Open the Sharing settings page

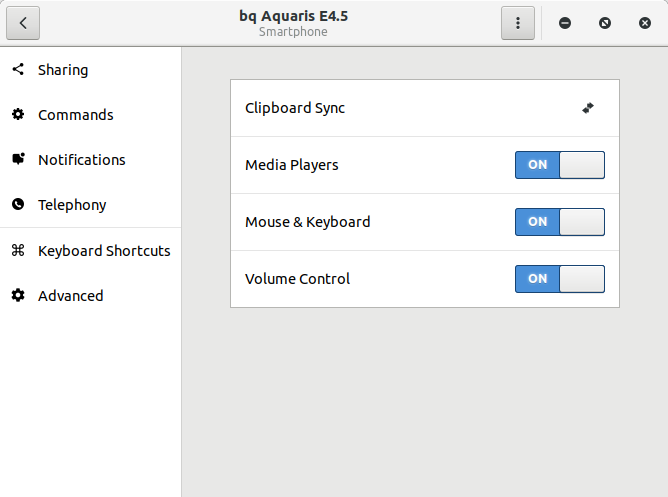click(x=63, y=70)
